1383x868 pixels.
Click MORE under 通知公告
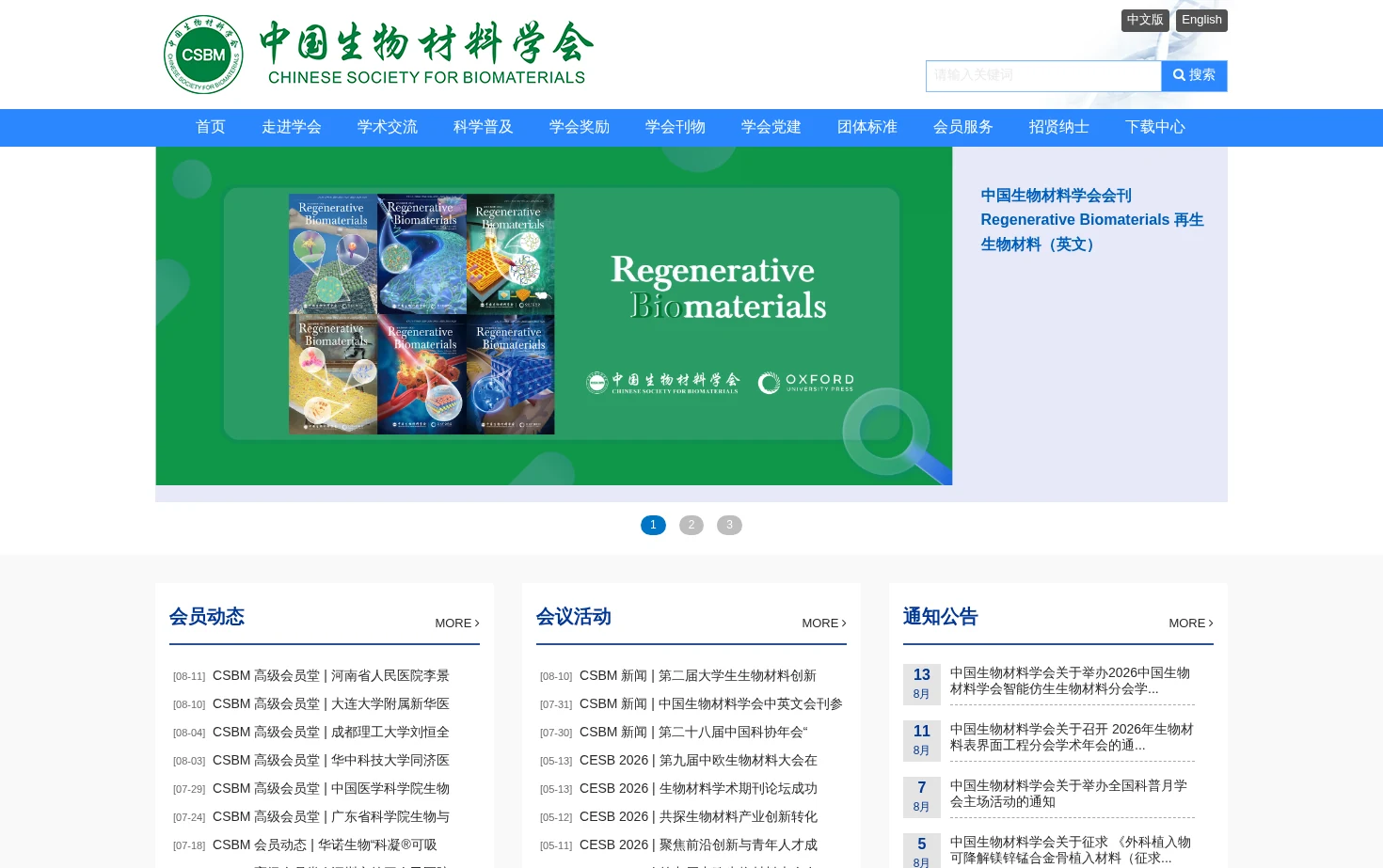[x=1191, y=623]
